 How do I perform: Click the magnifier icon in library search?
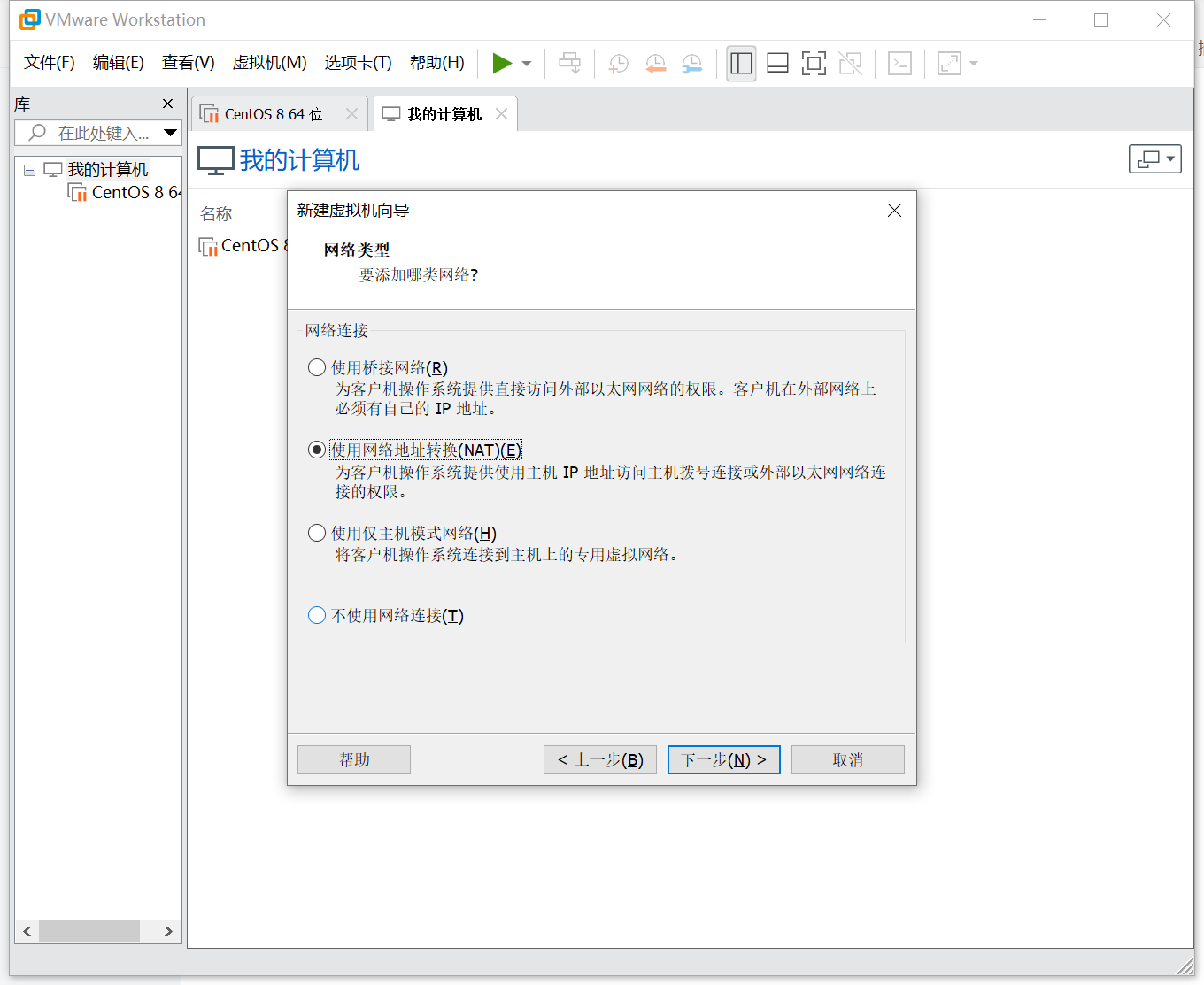[x=37, y=133]
